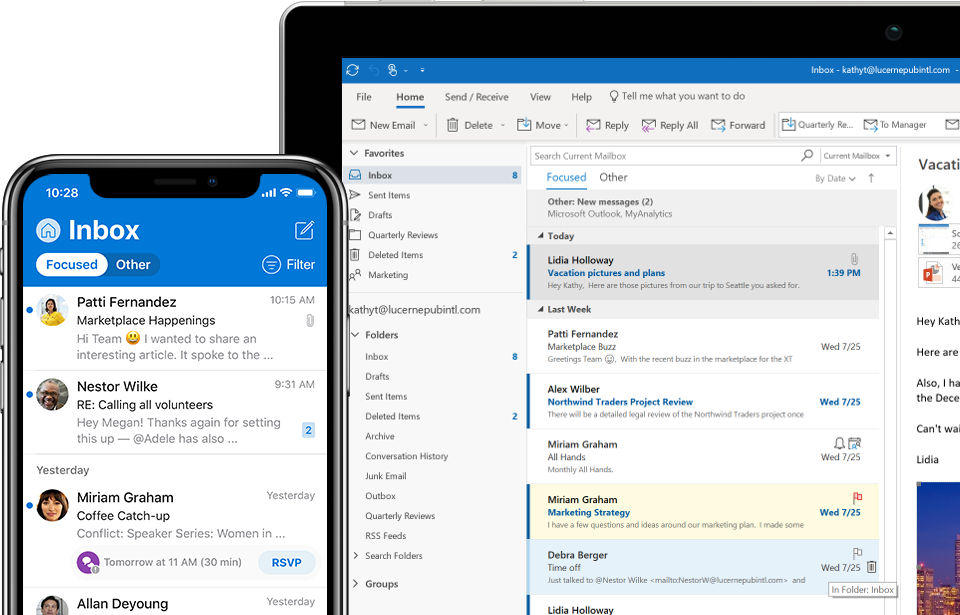
Task: Click Quarterly Re... quick step
Action: point(817,124)
